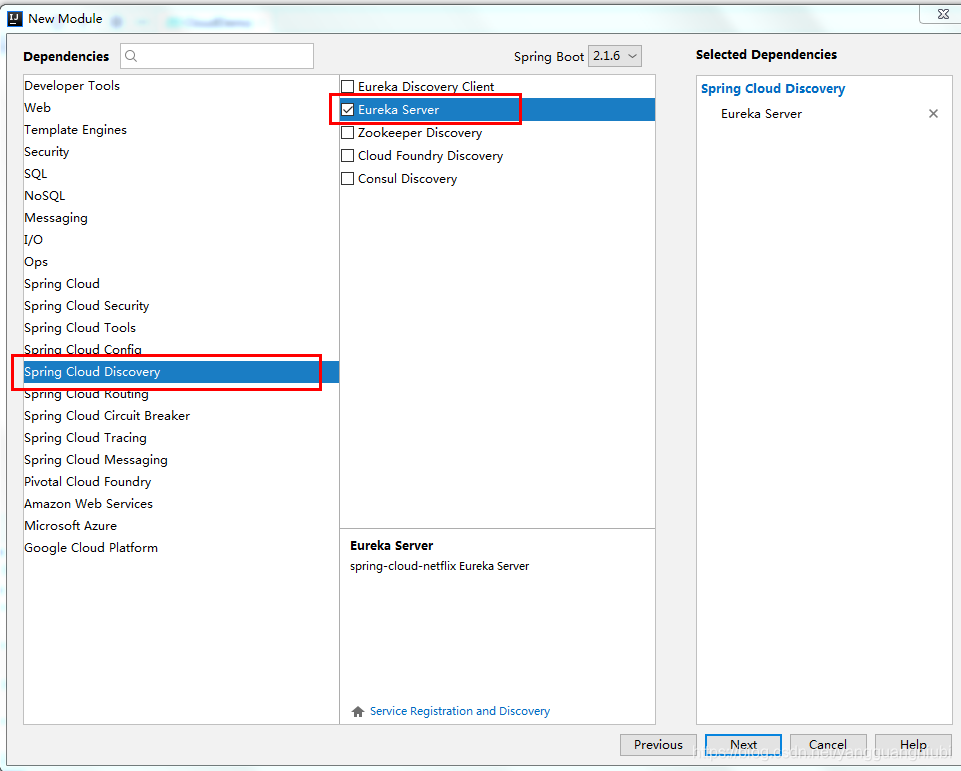Click the Eureka Discovery Client label

click(426, 86)
